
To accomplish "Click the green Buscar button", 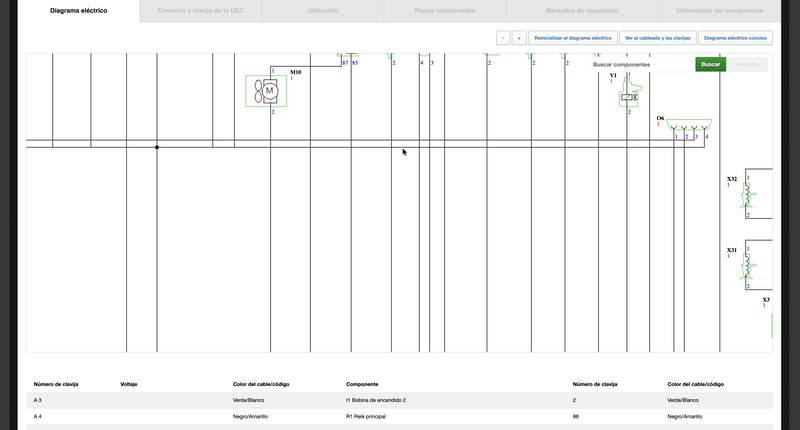I will pos(710,64).
